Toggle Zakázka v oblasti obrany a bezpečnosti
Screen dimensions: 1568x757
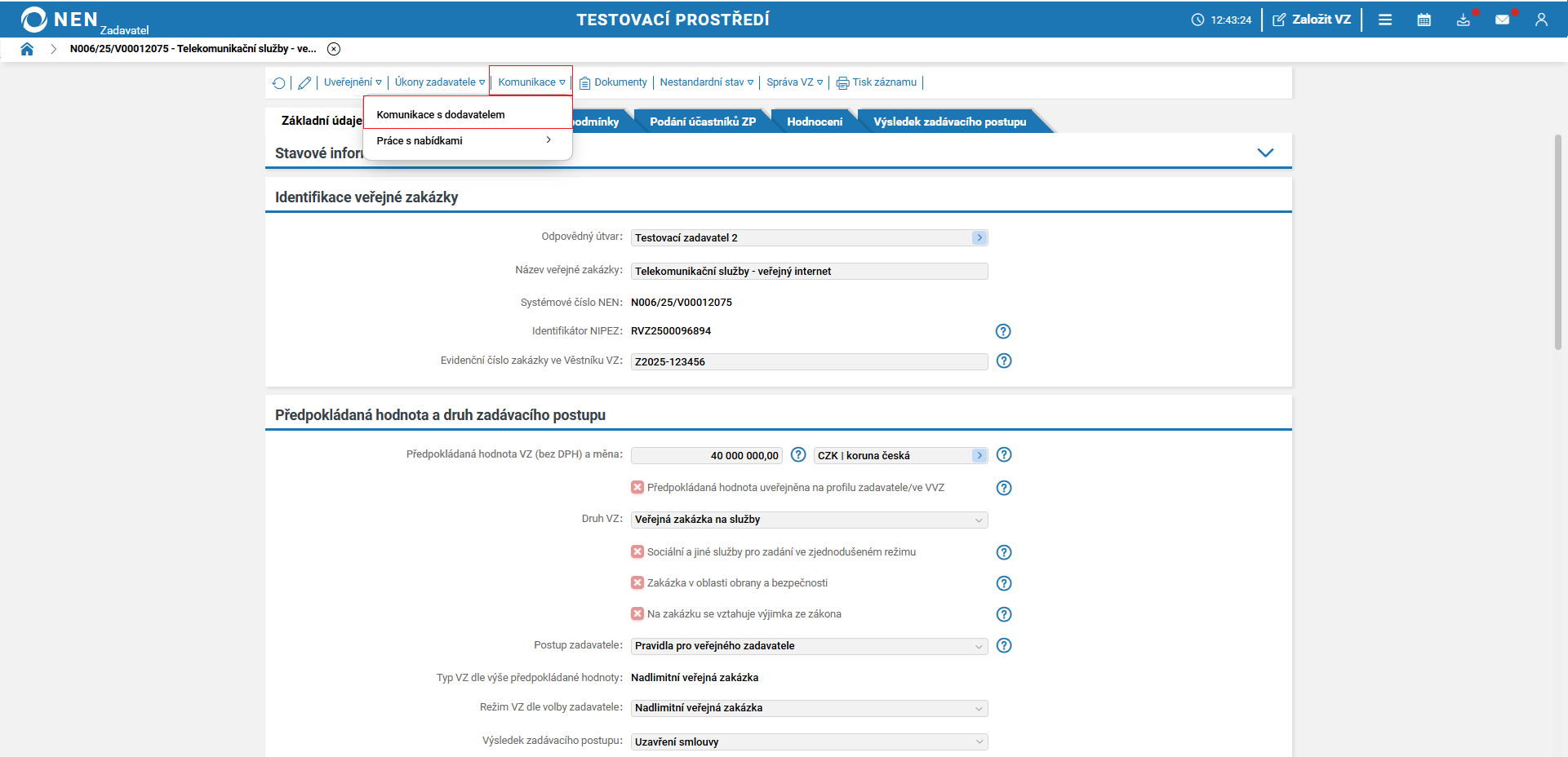point(637,582)
